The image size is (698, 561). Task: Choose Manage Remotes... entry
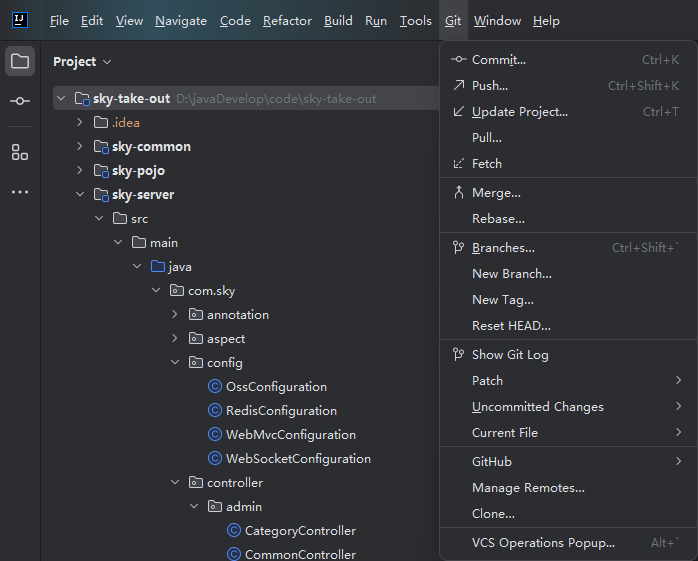pyautogui.click(x=568, y=488)
